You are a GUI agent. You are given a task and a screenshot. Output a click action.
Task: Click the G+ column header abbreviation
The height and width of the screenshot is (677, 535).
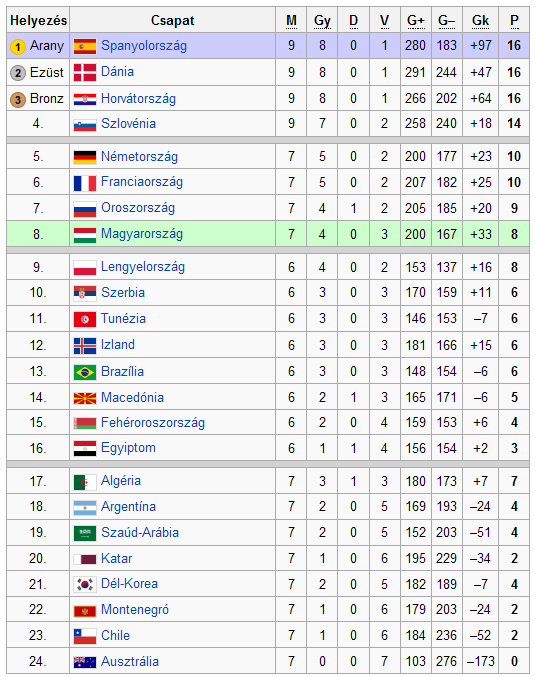click(416, 21)
